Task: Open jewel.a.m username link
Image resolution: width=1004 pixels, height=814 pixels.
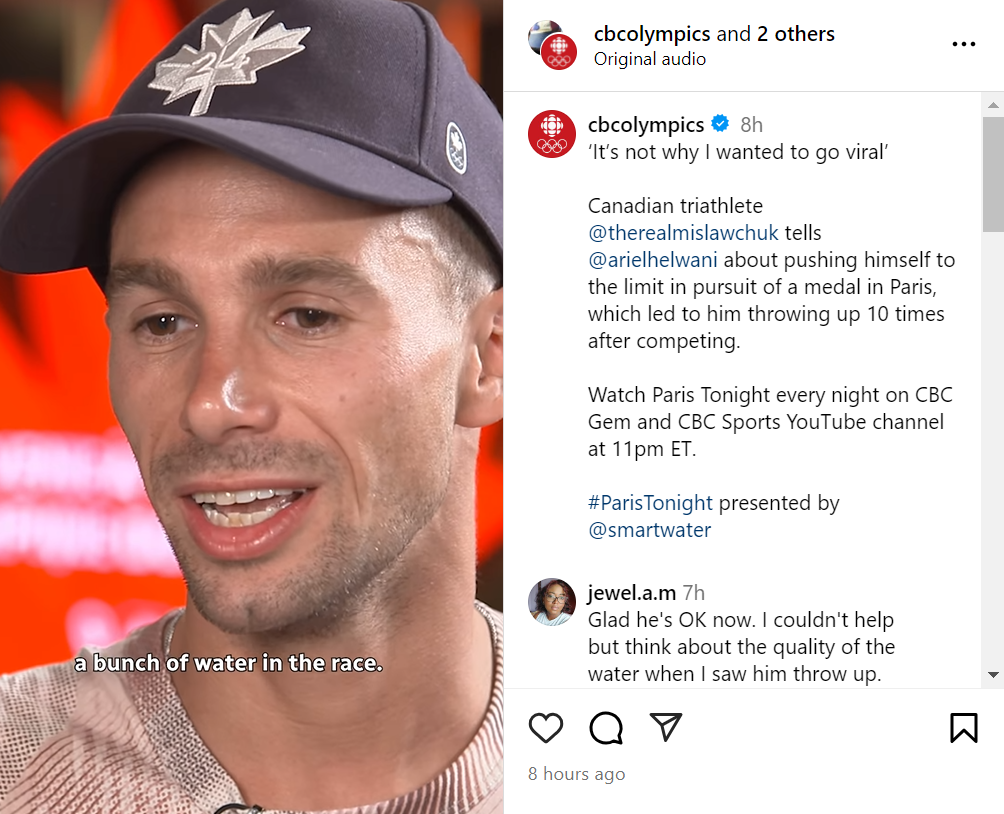Action: click(632, 593)
